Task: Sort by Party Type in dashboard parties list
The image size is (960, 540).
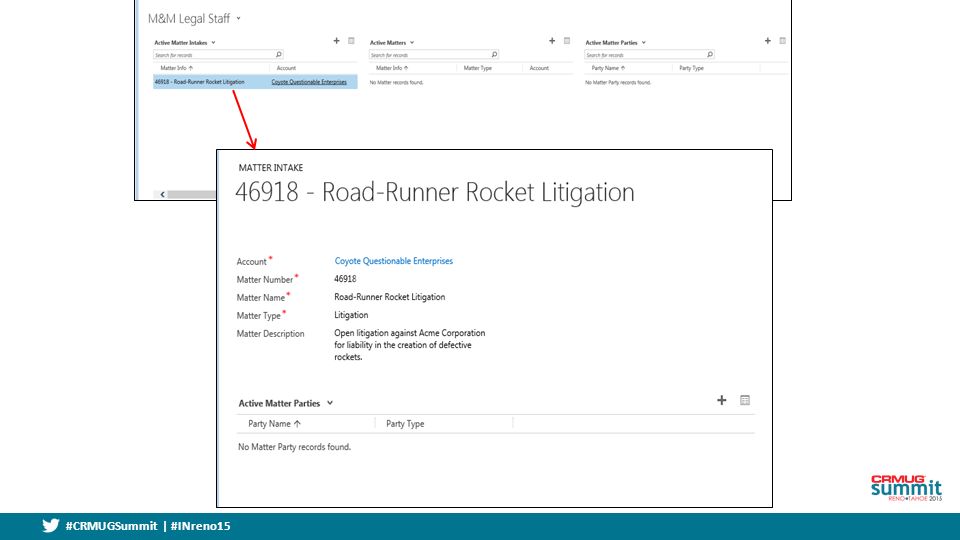Action: click(x=691, y=68)
